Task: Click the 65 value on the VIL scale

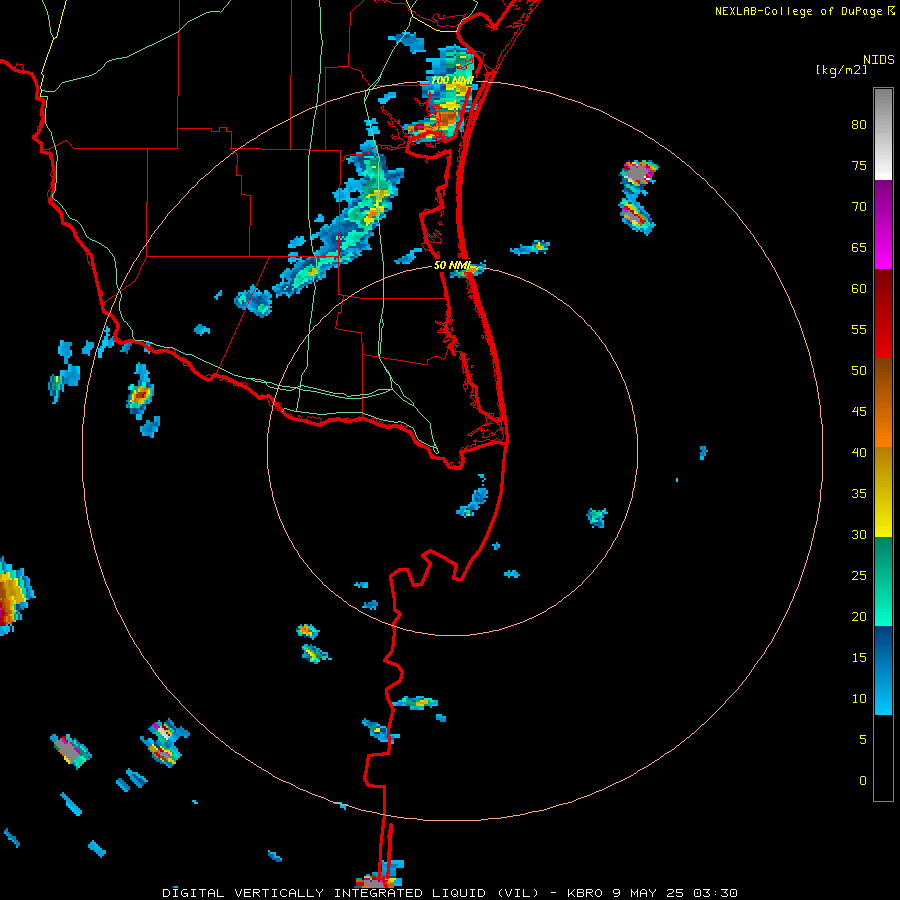Action: pos(859,248)
